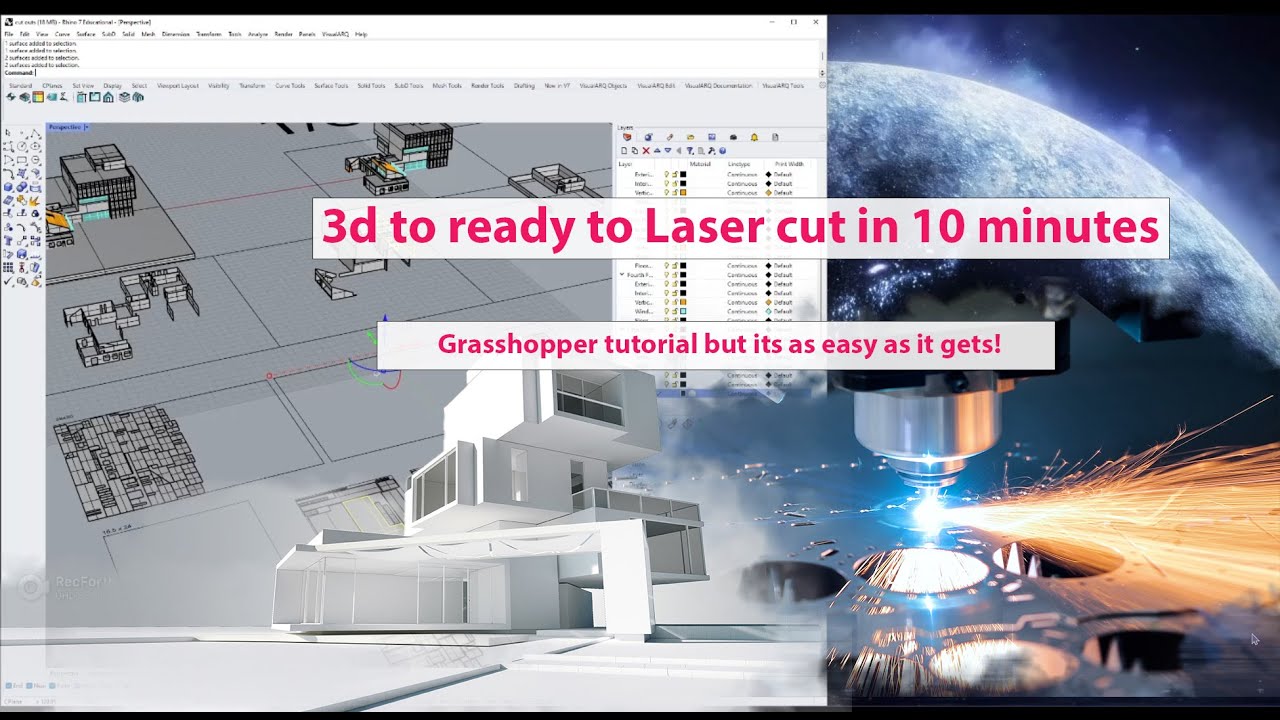Pick the Circle tool in left toolbar
Screen dimensions: 1280x720
22,146
